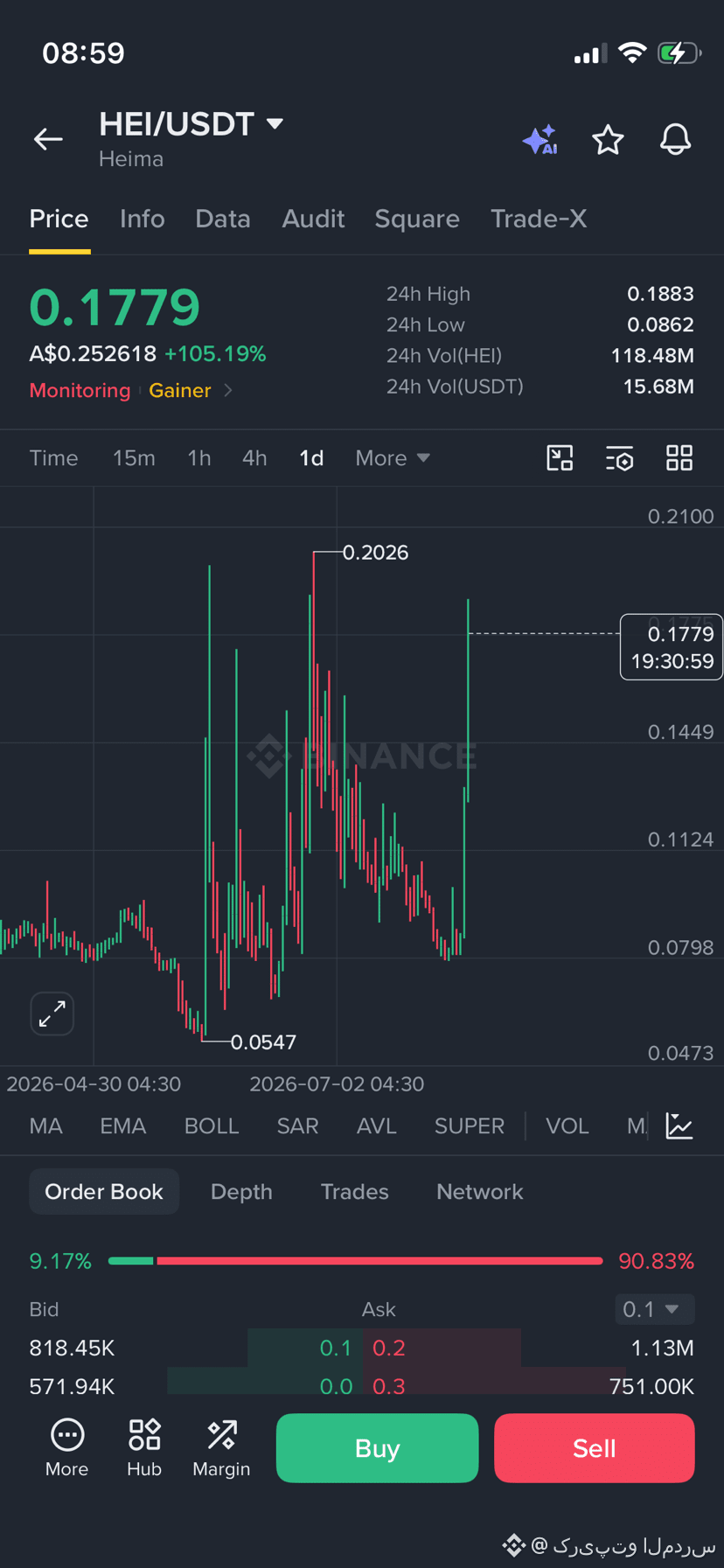Viewport: 724px width, 1568px height.
Task: Switch to the Depth tab
Action: pyautogui.click(x=241, y=1192)
